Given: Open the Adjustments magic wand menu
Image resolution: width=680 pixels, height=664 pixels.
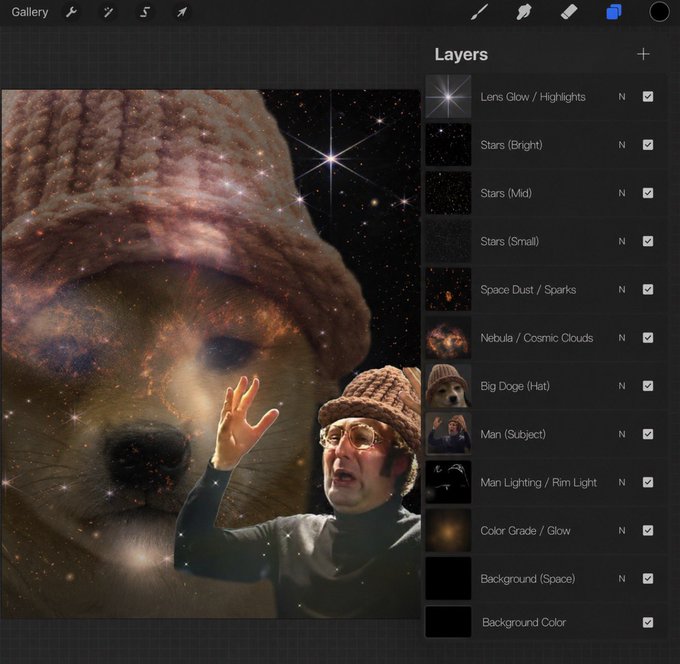Looking at the screenshot, I should 108,12.
